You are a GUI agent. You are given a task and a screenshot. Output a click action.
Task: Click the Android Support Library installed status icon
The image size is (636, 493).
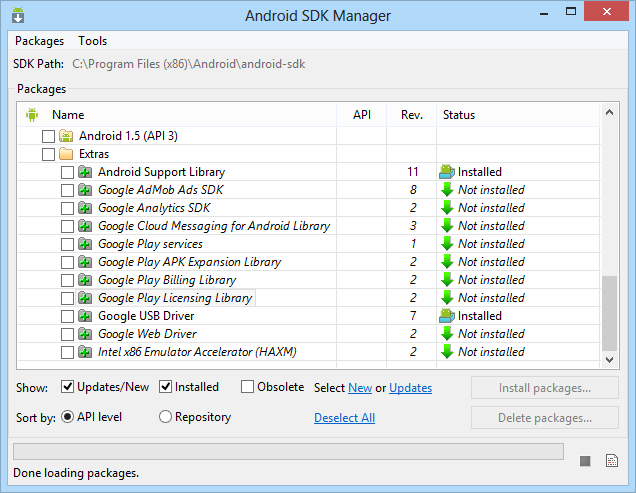[x=447, y=172]
